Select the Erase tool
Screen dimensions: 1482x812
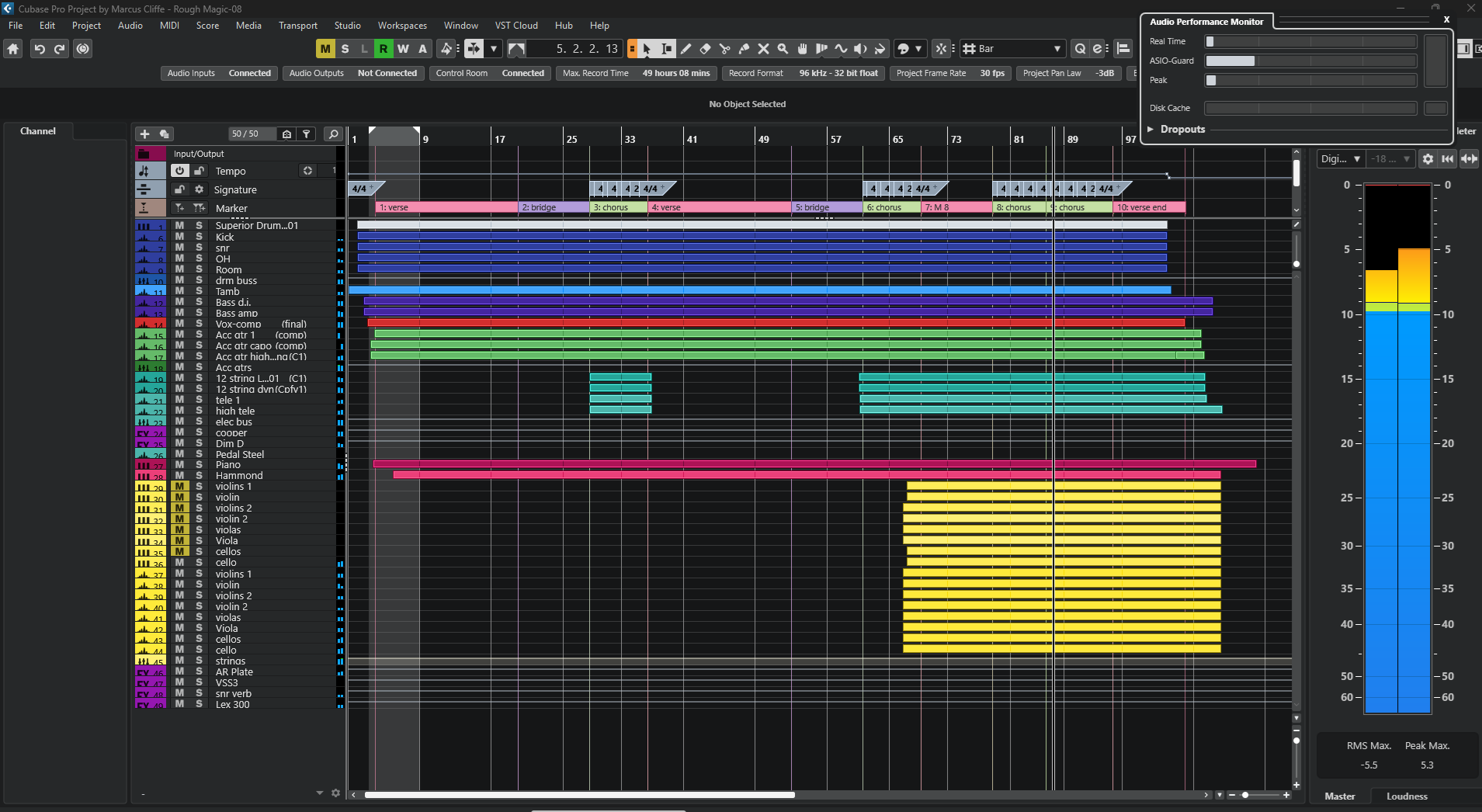[x=705, y=49]
